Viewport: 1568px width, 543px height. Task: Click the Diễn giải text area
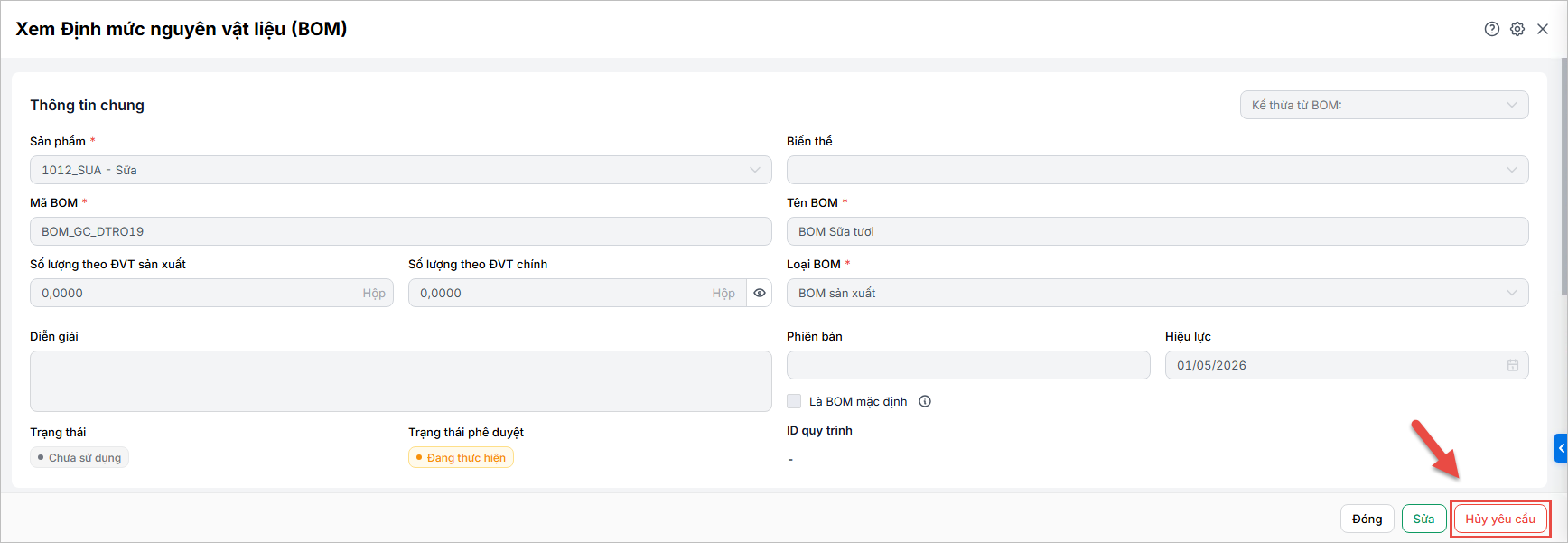[401, 381]
